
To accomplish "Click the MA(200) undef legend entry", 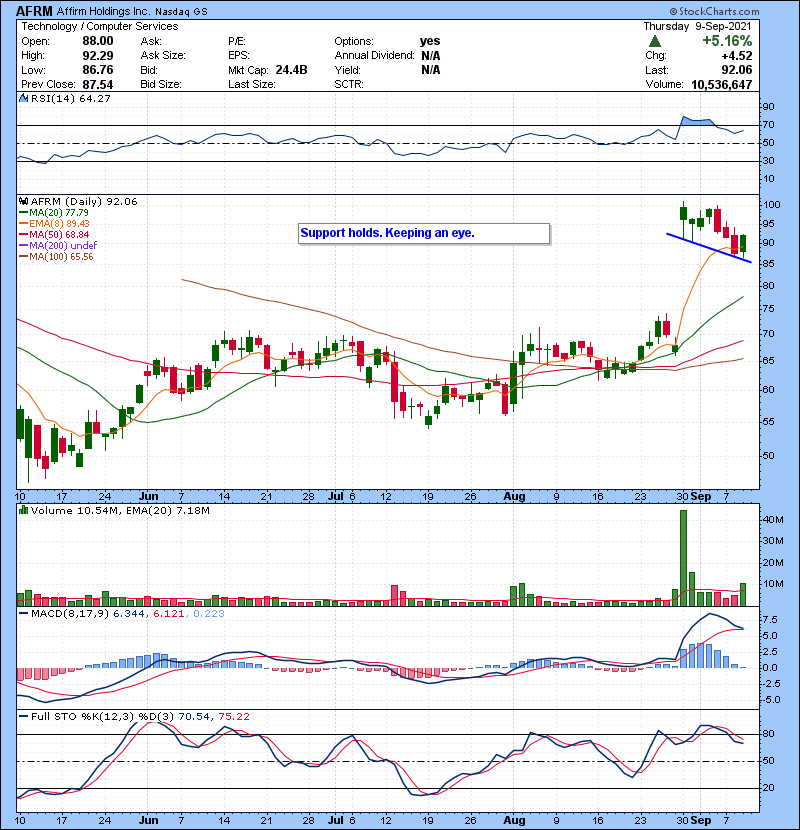I will pos(58,246).
